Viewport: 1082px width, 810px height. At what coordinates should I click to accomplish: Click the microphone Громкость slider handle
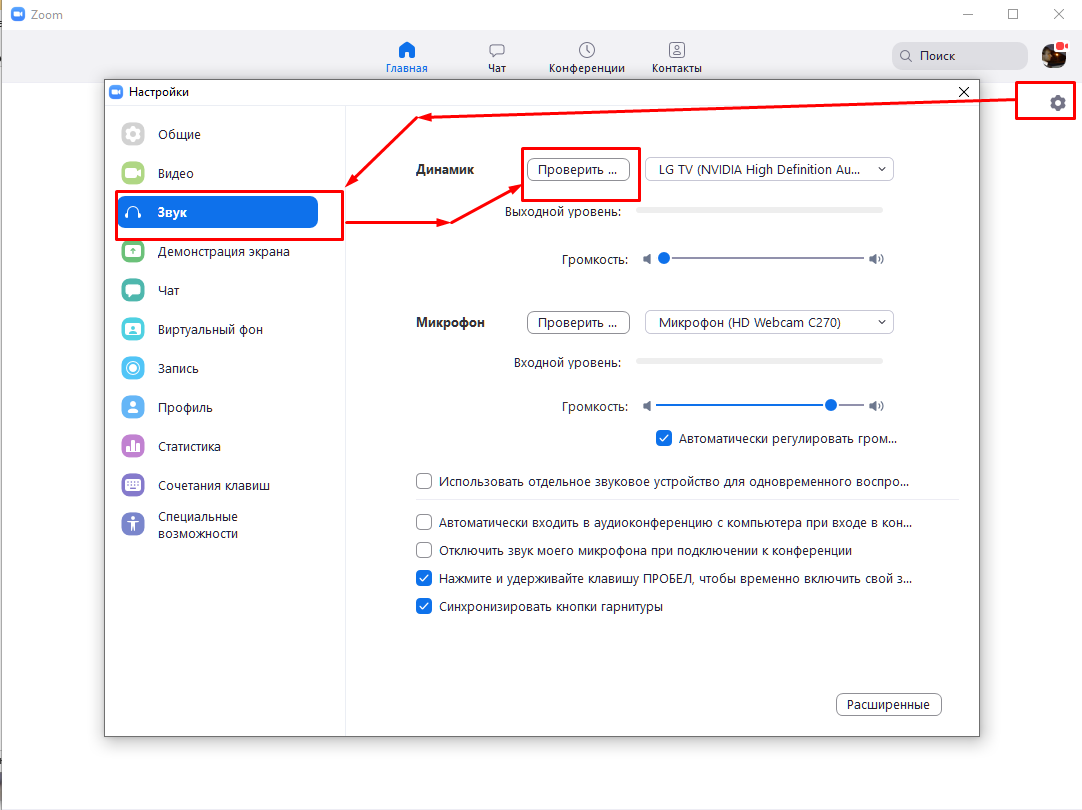[831, 405]
